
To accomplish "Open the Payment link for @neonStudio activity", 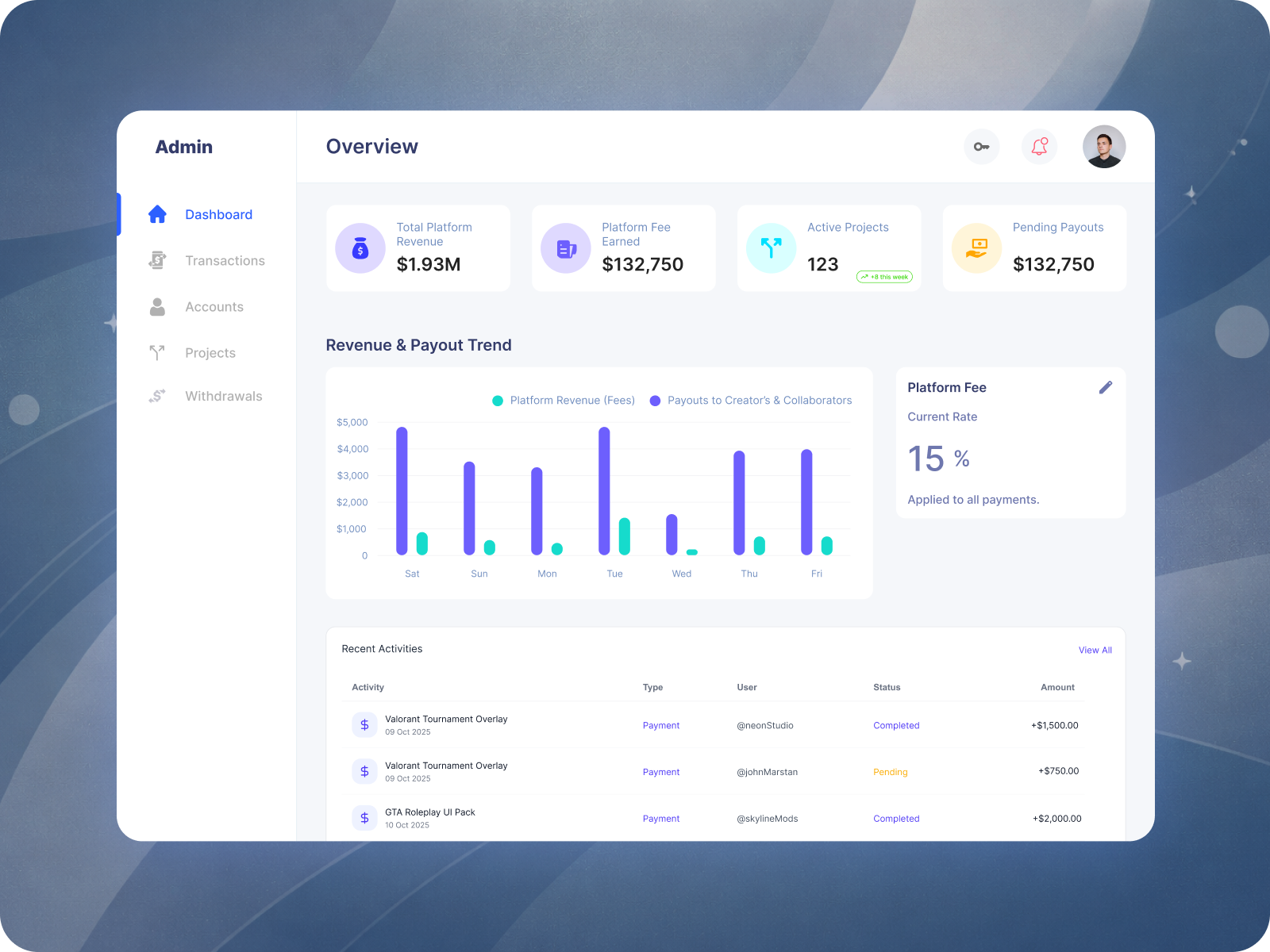I will tap(660, 725).
